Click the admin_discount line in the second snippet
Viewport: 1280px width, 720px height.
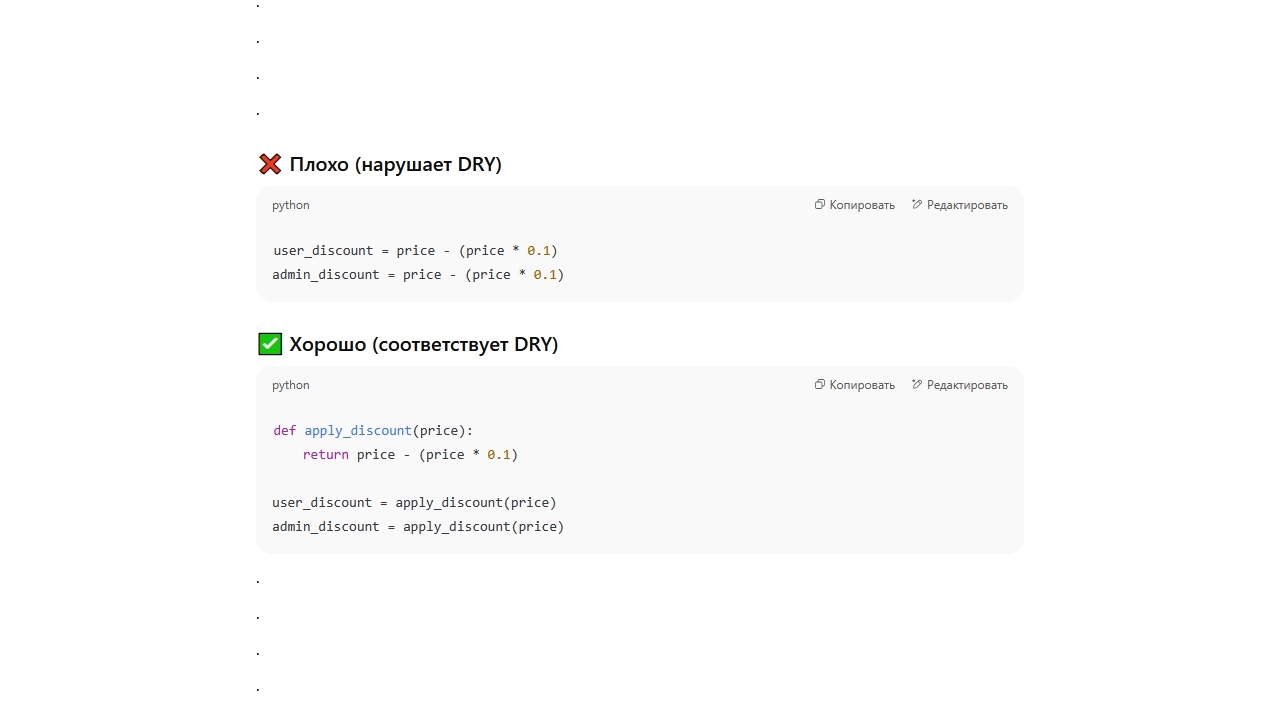(417, 526)
